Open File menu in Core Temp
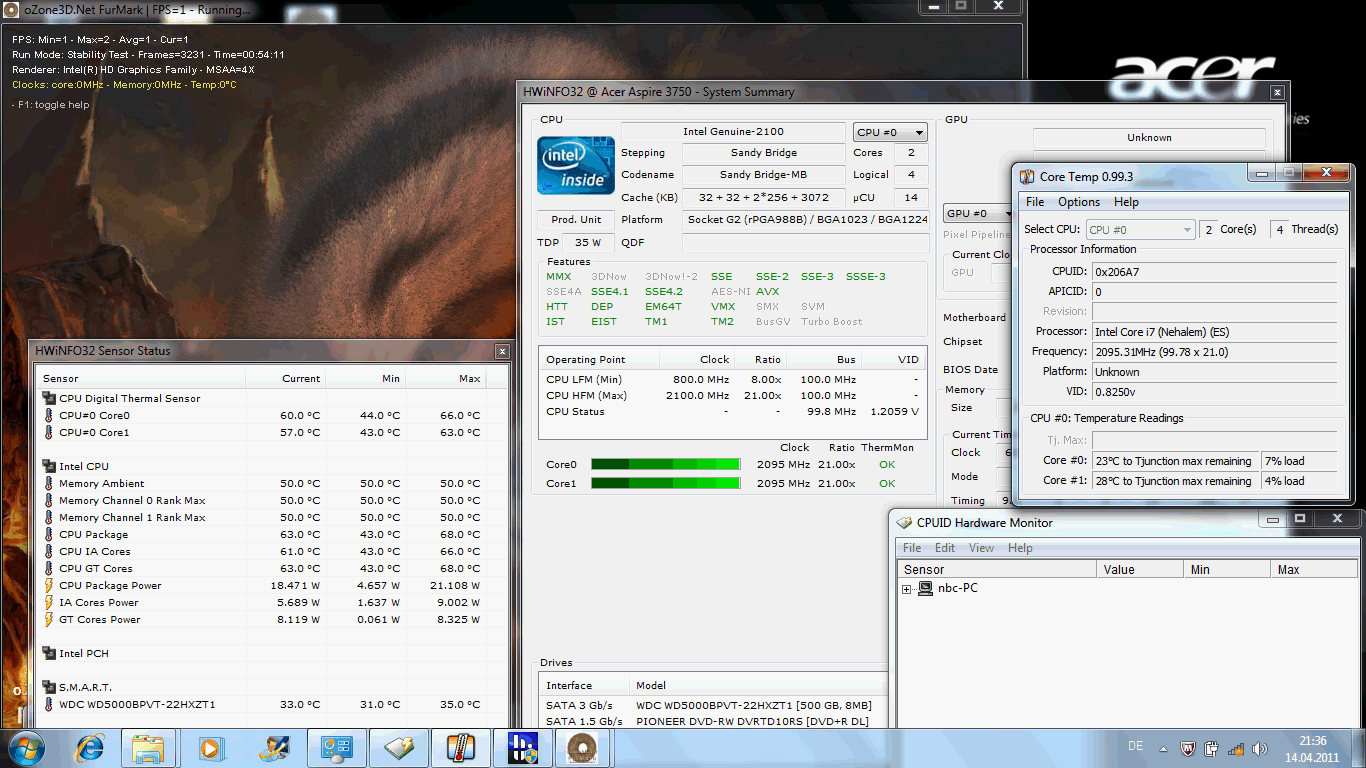Viewport: 1366px width, 768px height. 1035,202
